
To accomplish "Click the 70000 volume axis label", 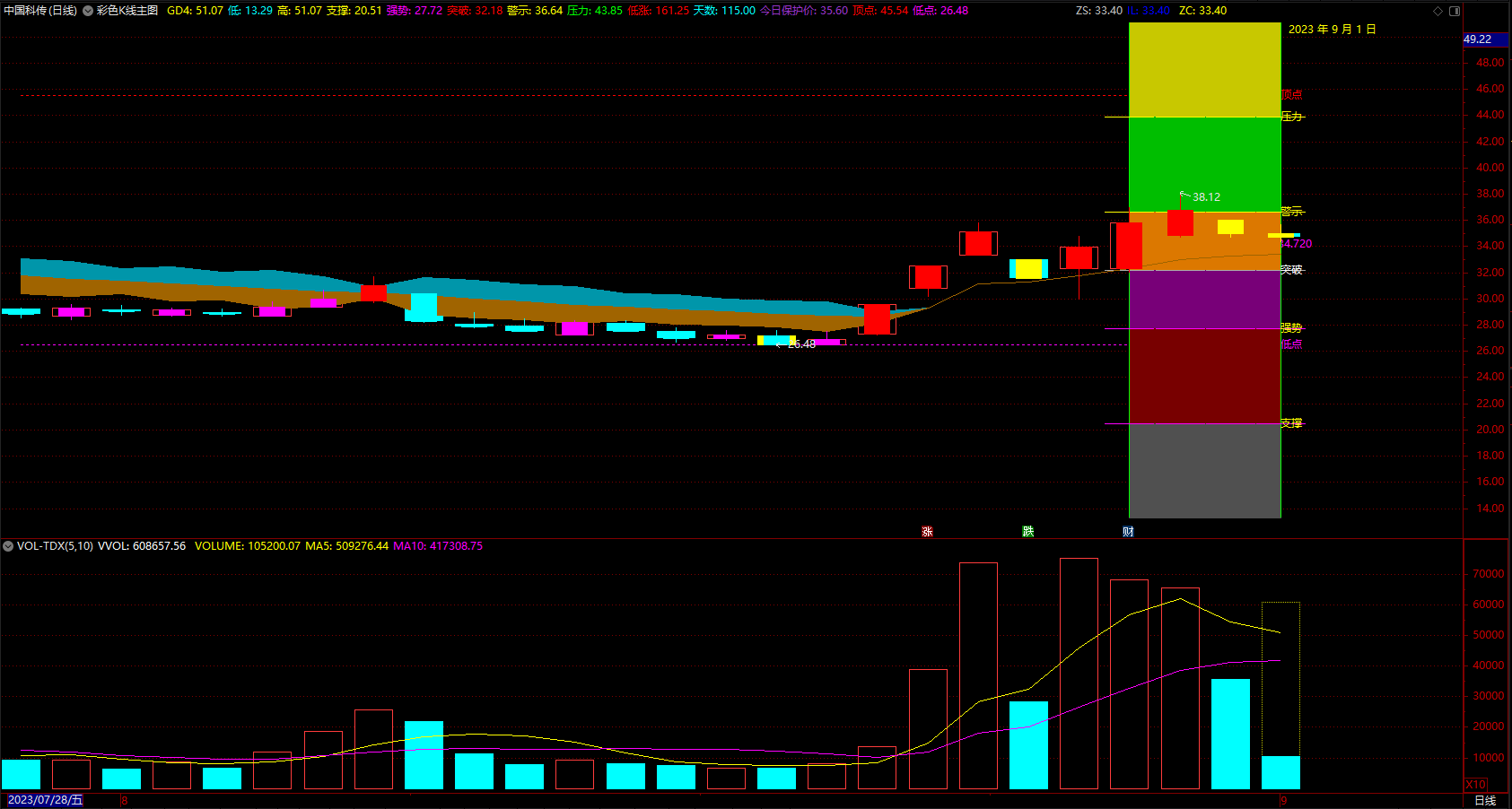I will pos(1488,574).
